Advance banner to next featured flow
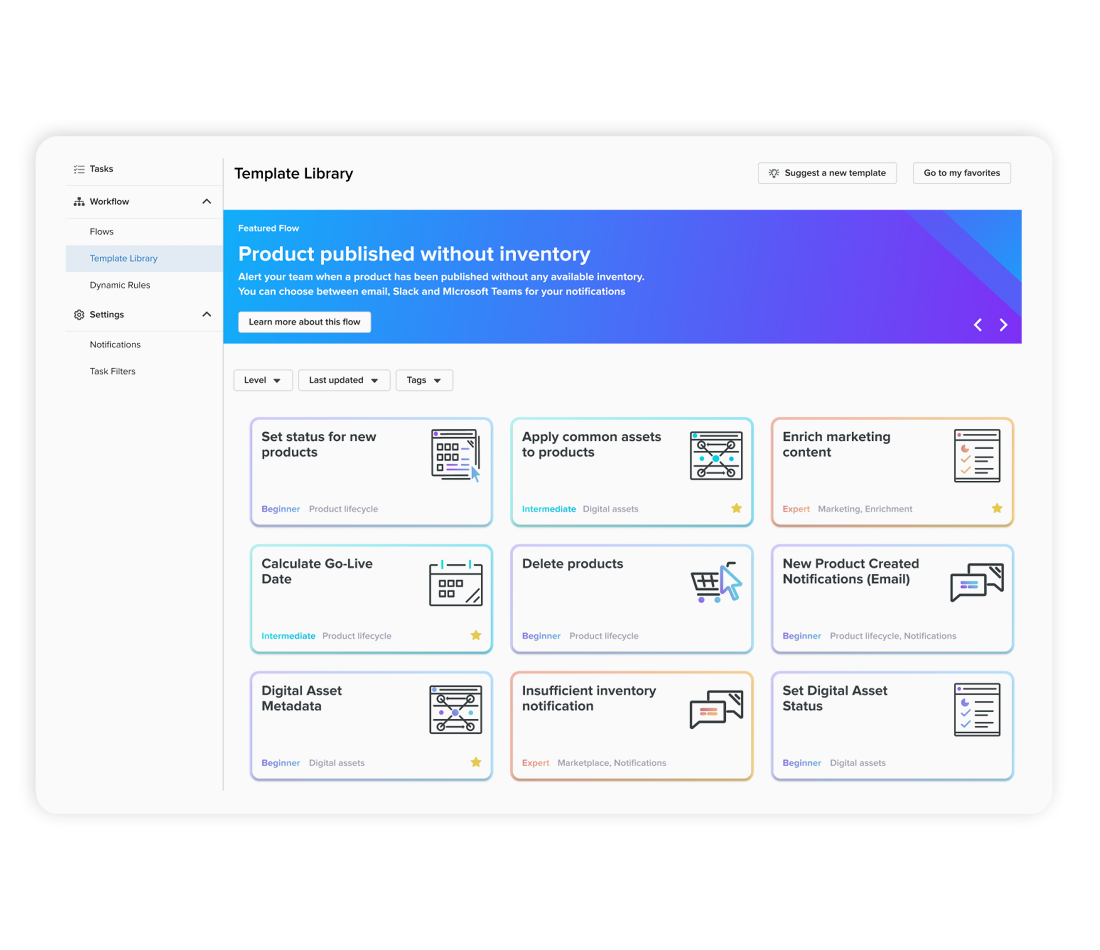1100x950 pixels. click(1003, 325)
